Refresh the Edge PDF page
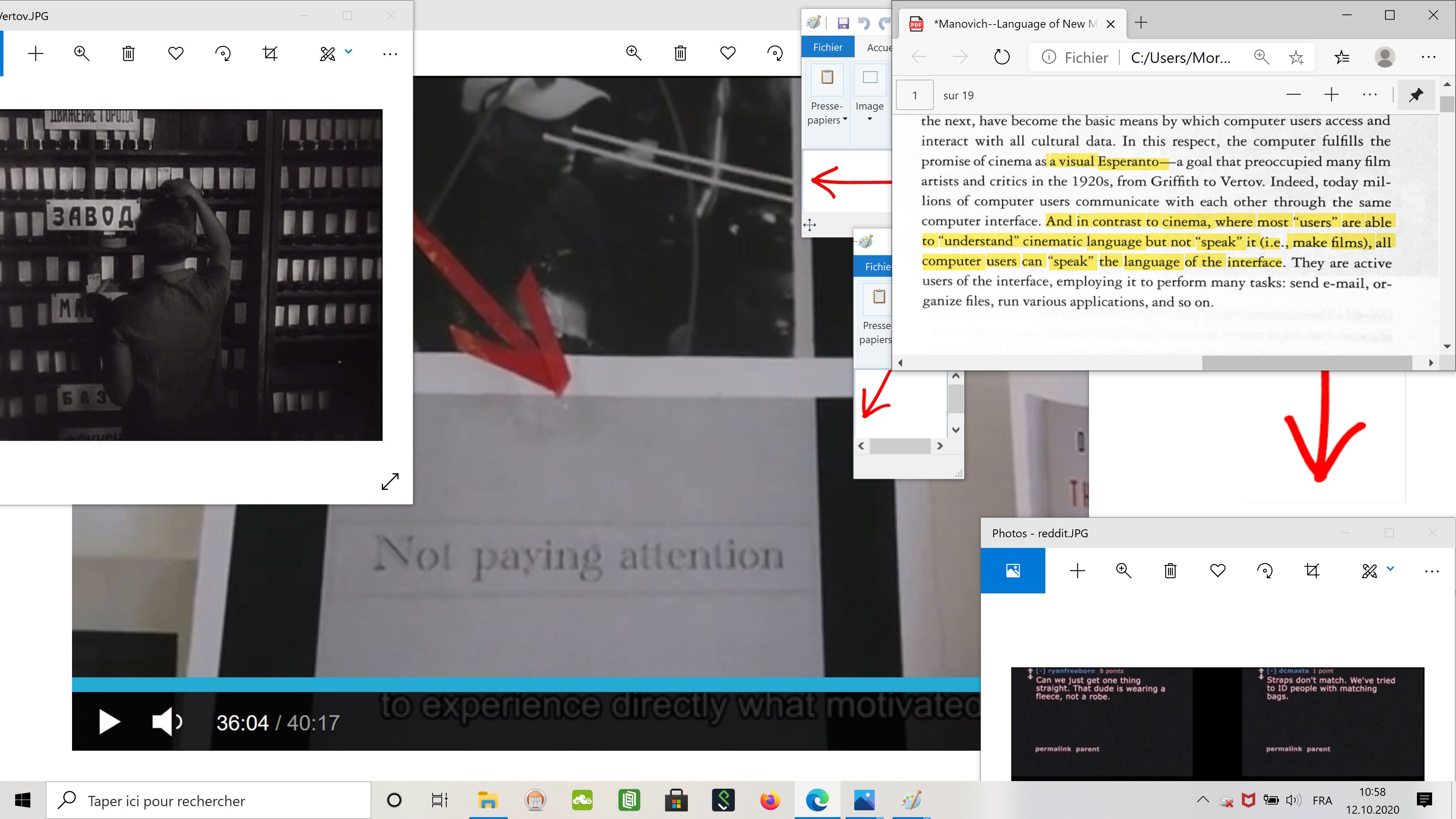Viewport: 1456px width, 819px height. [1001, 57]
